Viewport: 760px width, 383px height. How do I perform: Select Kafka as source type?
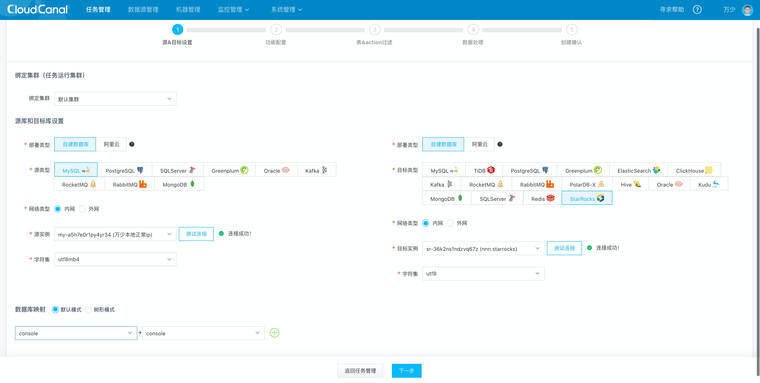tap(317, 170)
